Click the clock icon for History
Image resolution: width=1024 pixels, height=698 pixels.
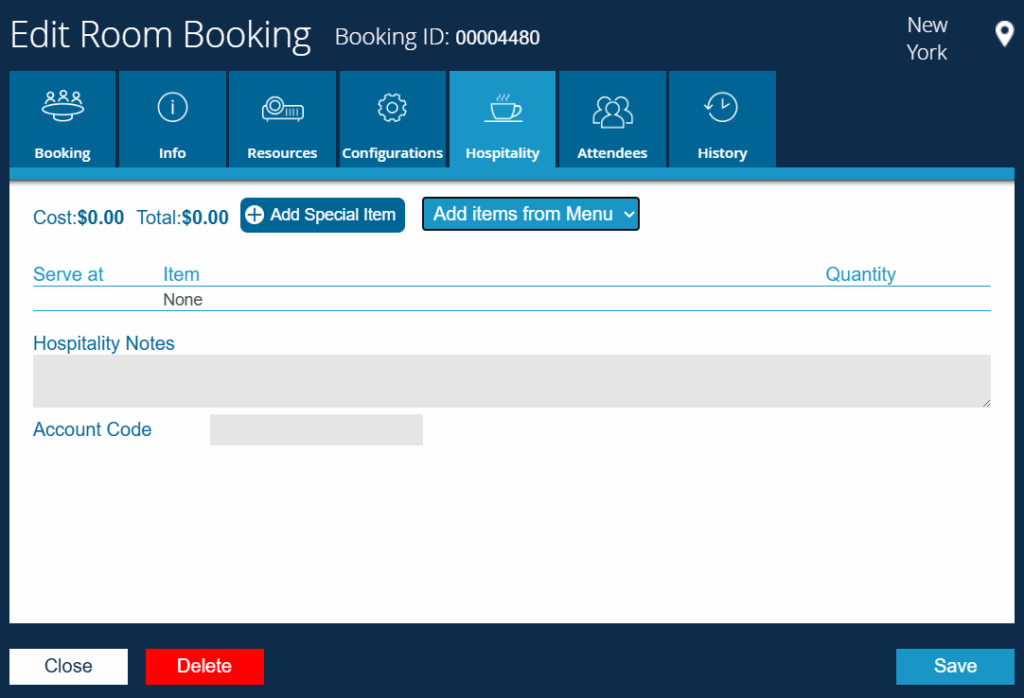(x=721, y=107)
